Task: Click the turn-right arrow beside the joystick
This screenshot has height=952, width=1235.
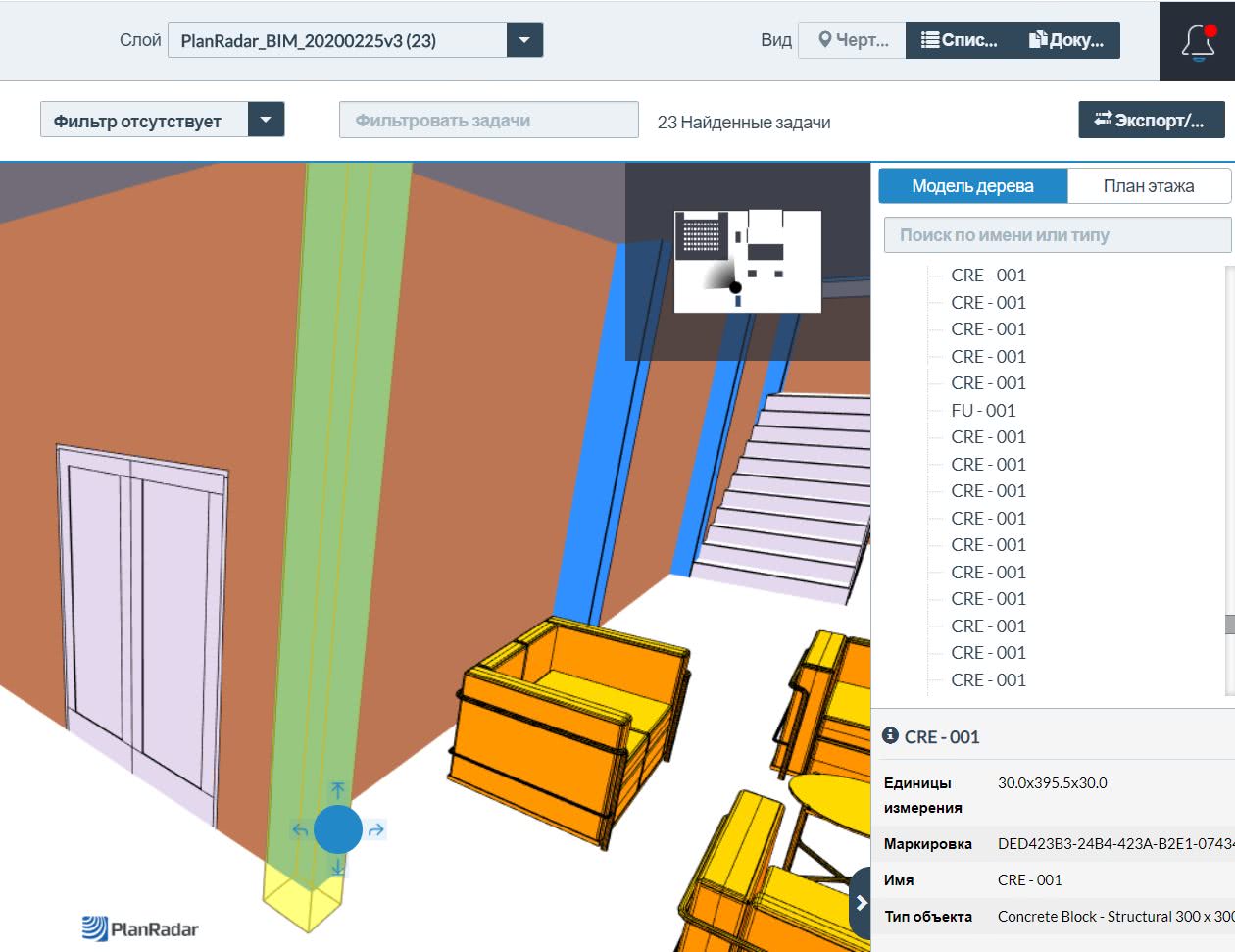Action: tap(376, 830)
